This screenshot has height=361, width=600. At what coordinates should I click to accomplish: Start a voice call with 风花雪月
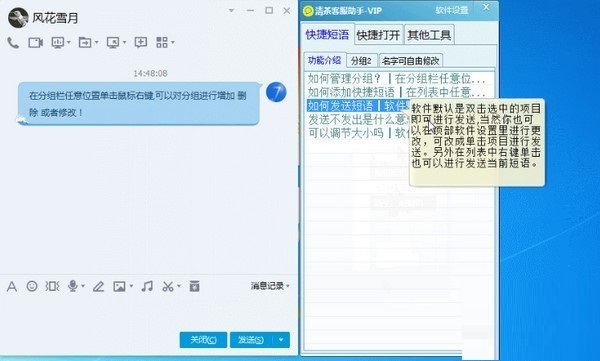click(13, 42)
